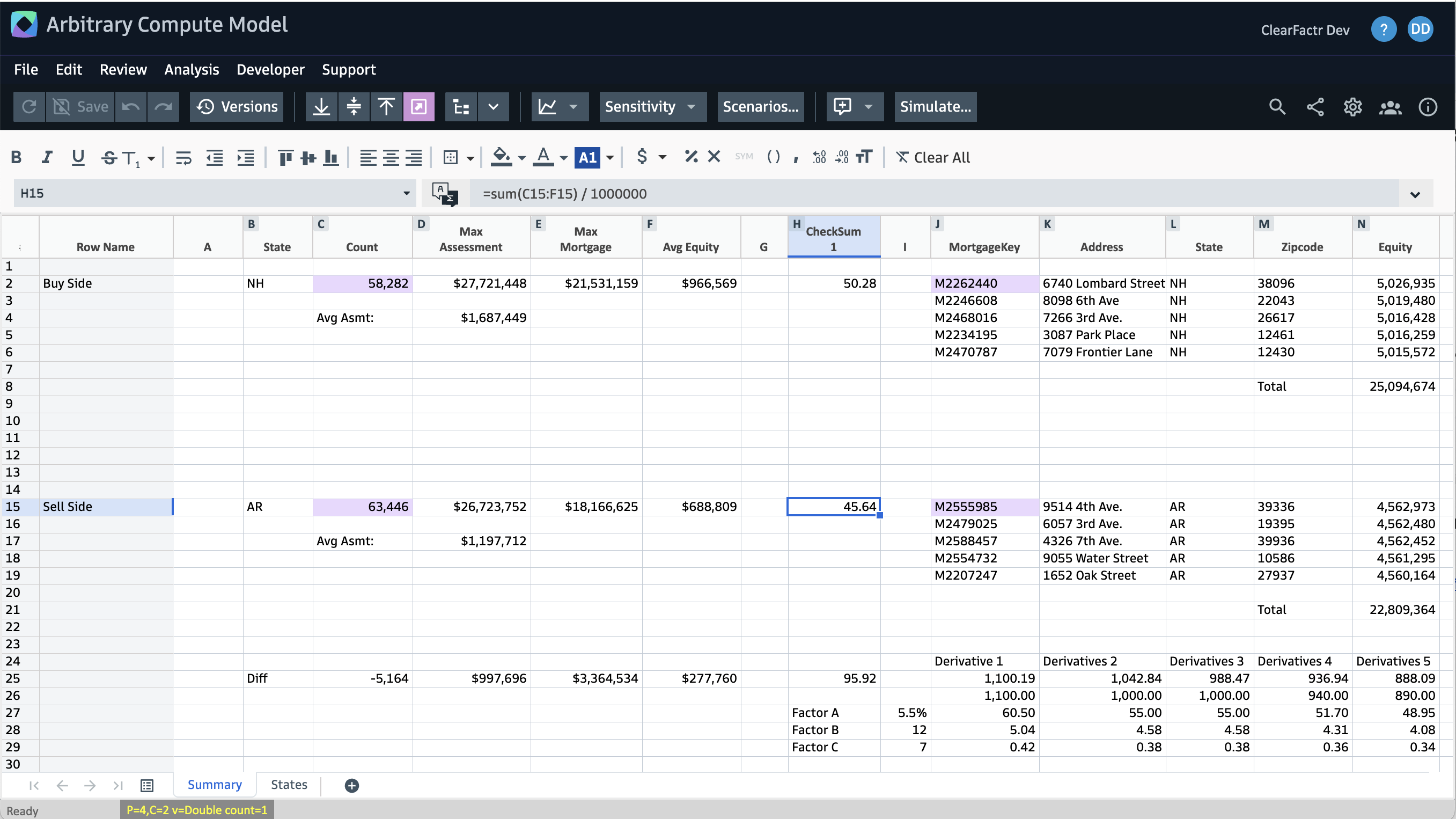Toggle italic formatting

[x=47, y=157]
